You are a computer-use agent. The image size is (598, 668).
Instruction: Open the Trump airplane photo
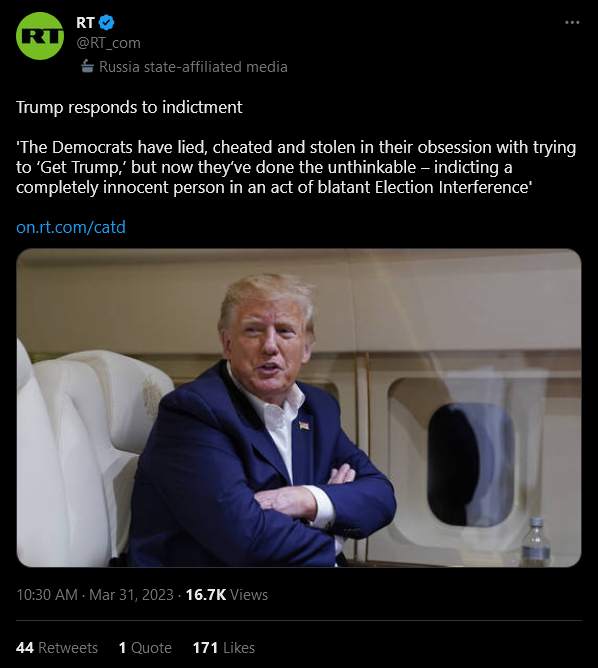[x=299, y=408]
